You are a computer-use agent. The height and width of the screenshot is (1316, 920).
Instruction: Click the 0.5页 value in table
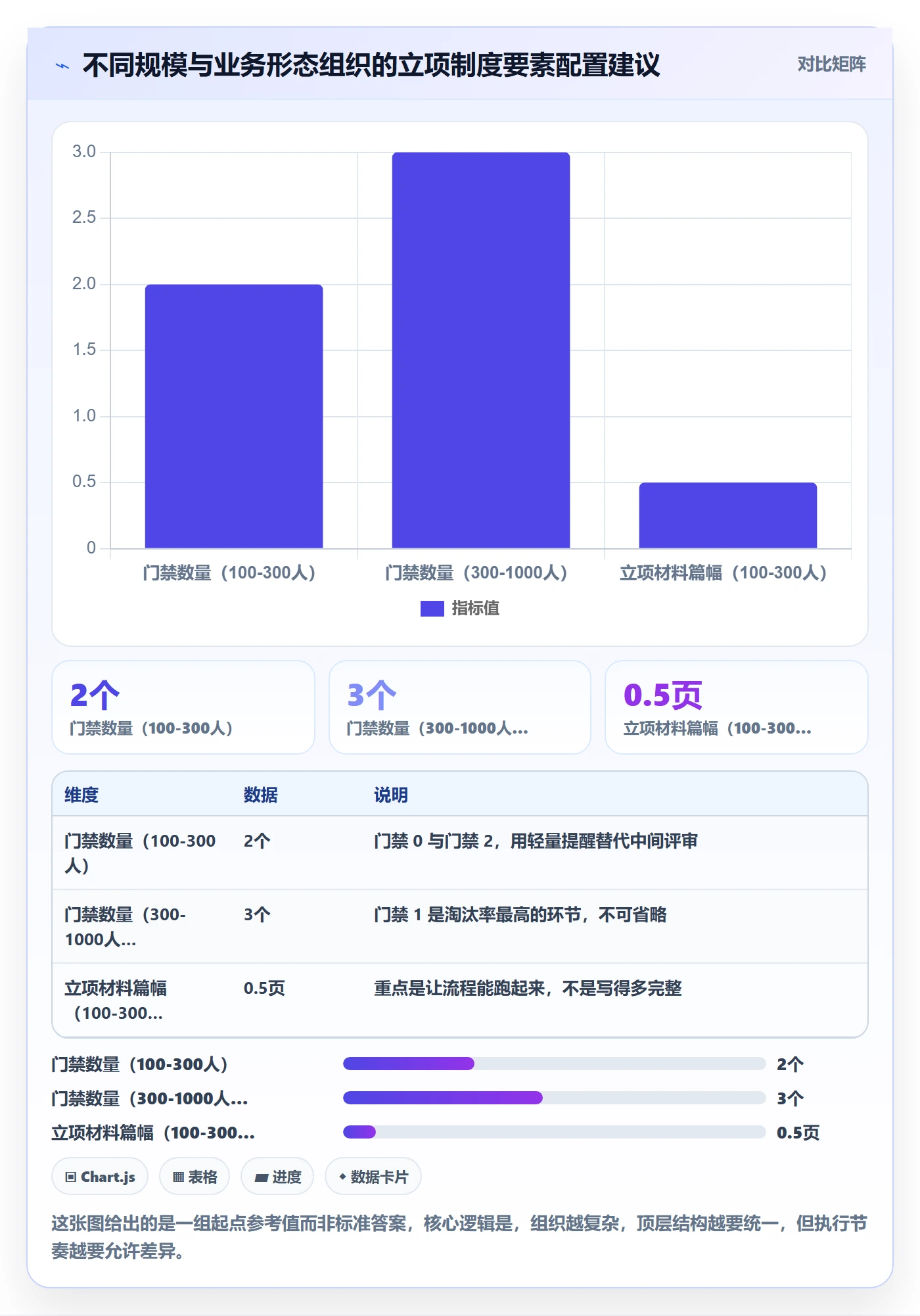[x=264, y=988]
